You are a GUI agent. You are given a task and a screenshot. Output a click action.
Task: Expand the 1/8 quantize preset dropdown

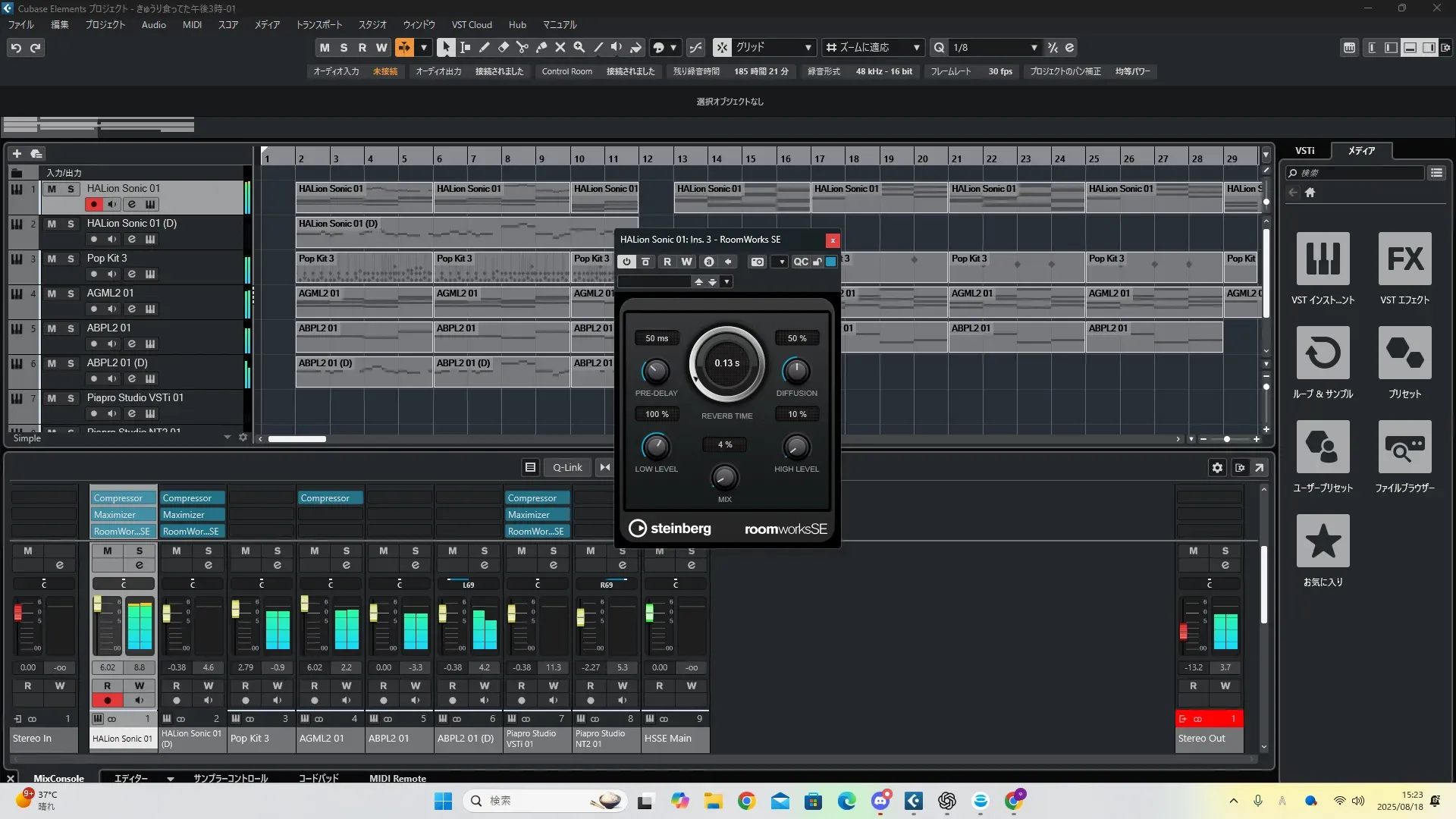[x=1034, y=47]
